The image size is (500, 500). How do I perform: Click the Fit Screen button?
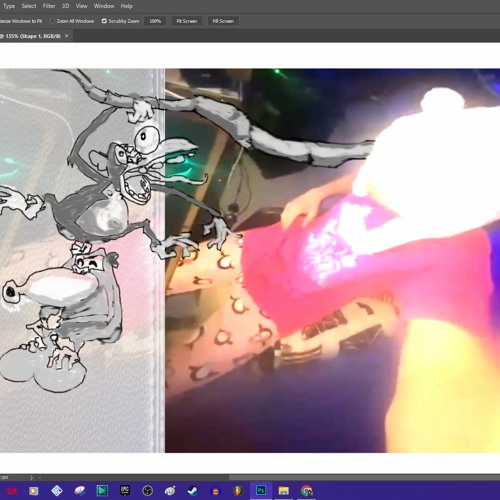(187, 21)
